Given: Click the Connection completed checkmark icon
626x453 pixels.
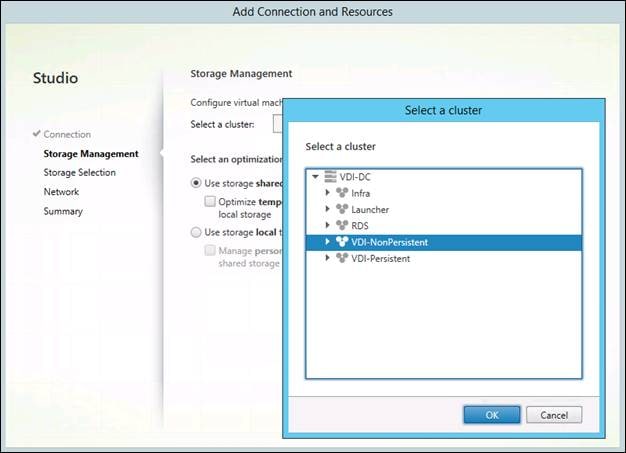Looking at the screenshot, I should pyautogui.click(x=37, y=133).
